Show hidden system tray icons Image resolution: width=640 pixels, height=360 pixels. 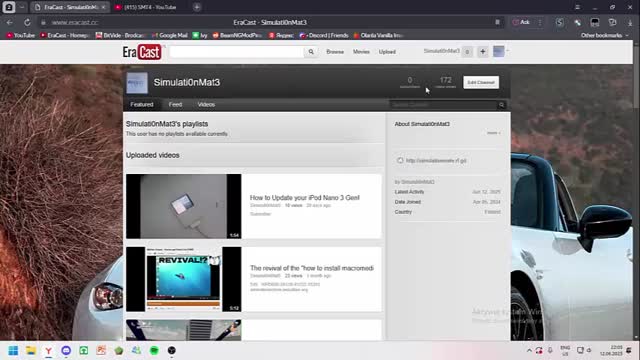(x=529, y=350)
